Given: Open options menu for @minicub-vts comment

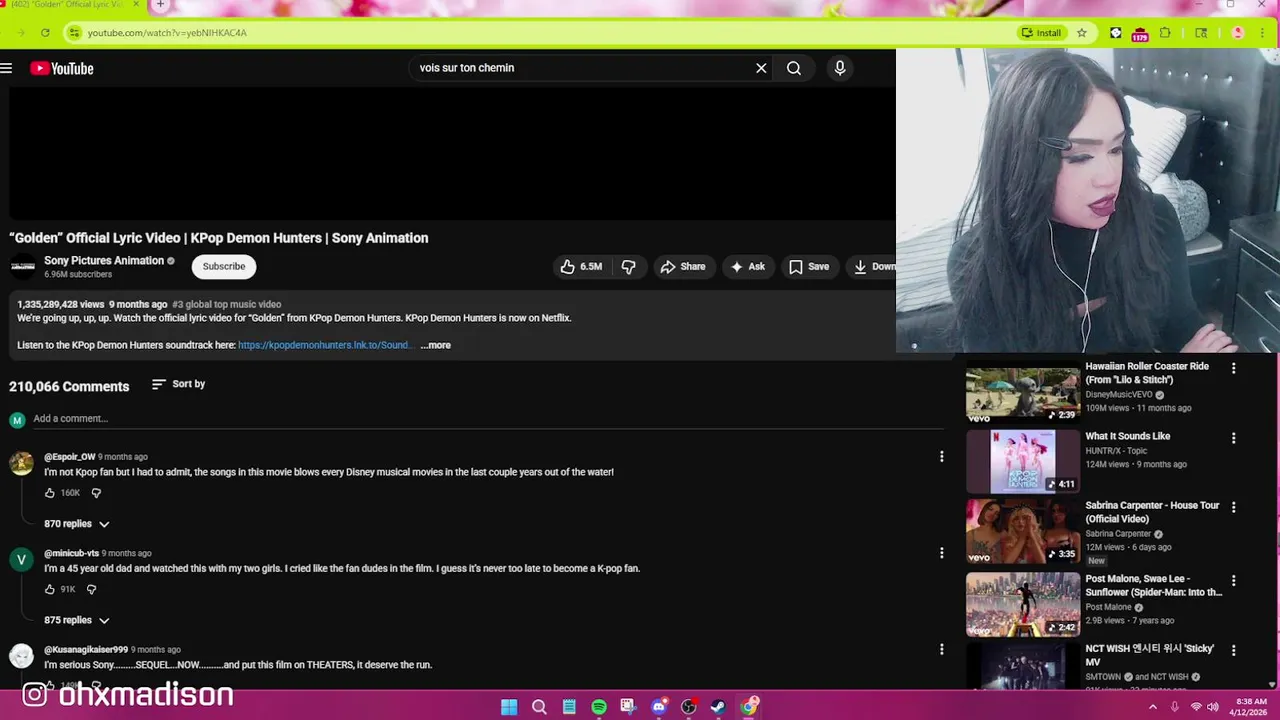Looking at the screenshot, I should click(941, 553).
